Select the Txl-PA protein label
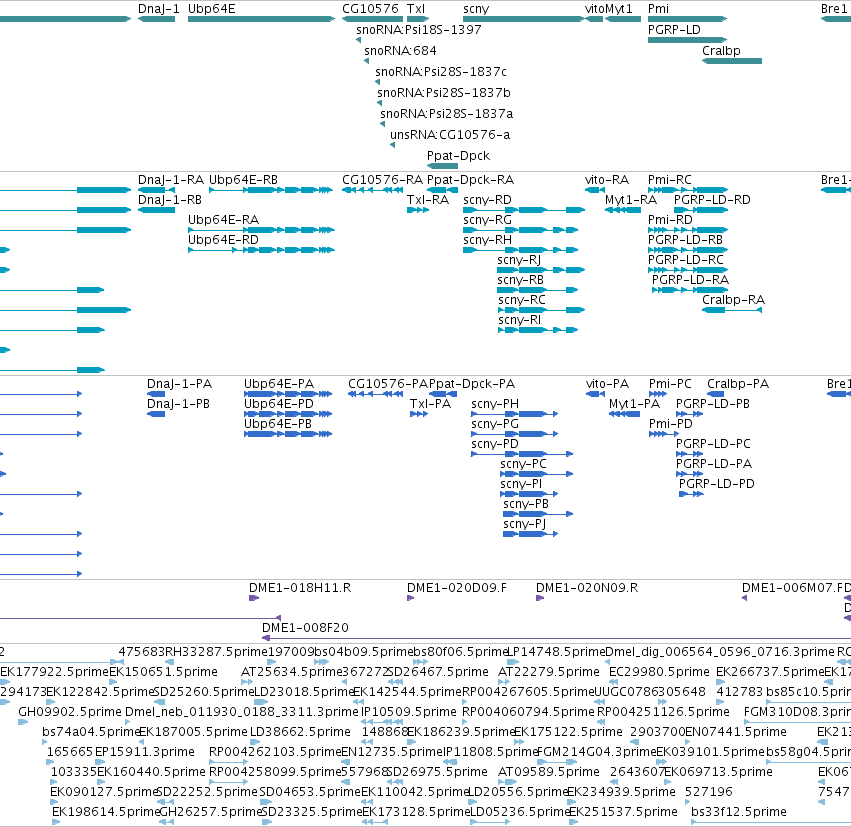This screenshot has width=851, height=827. (x=430, y=404)
